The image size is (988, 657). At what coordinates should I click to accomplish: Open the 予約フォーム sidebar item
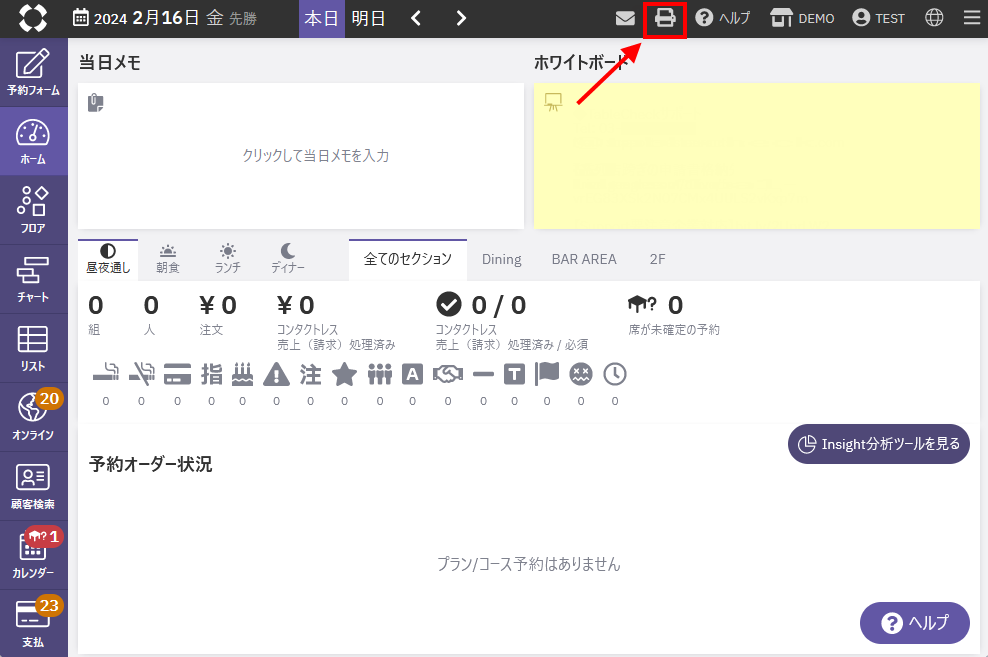coord(33,73)
